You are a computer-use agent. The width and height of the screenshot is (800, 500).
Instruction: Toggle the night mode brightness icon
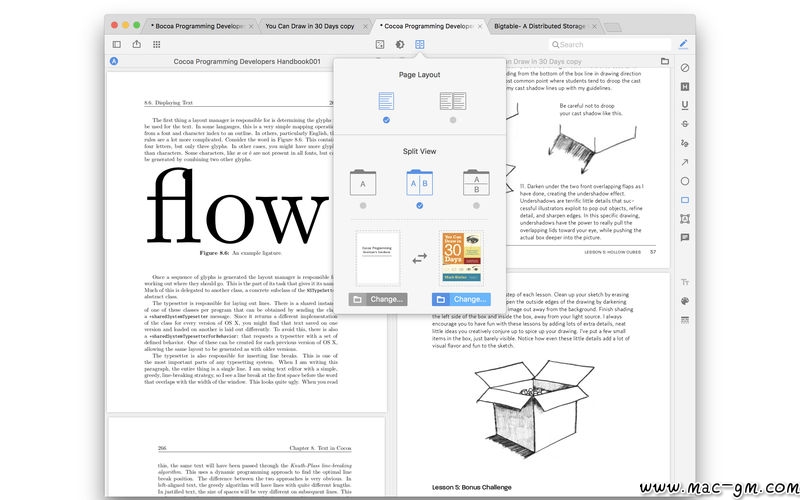(400, 44)
